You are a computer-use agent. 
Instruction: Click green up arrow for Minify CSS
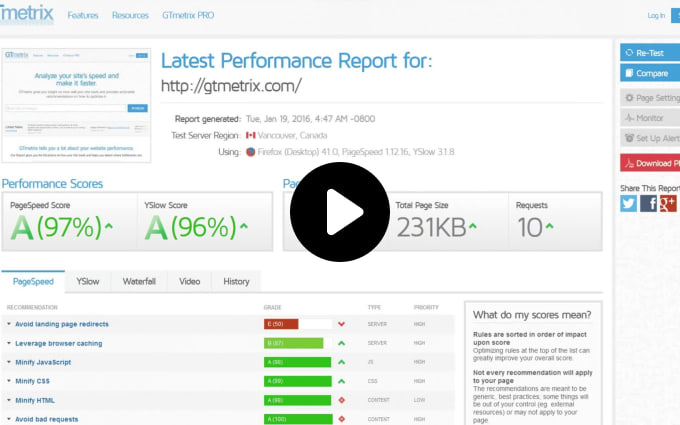[342, 381]
